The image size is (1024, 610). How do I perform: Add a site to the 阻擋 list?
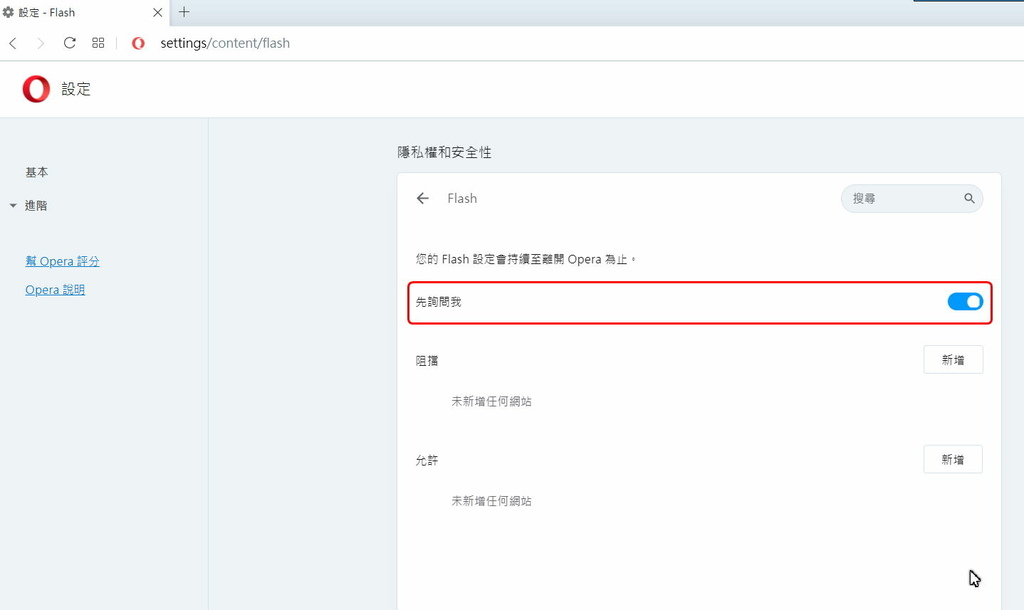point(953,360)
